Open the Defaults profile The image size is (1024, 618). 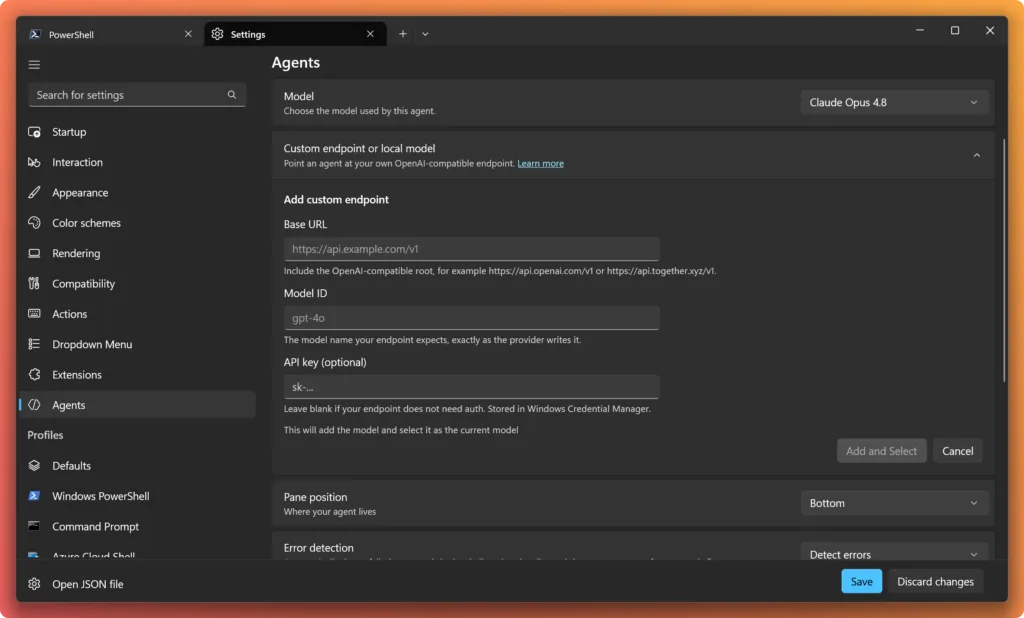(x=137, y=466)
